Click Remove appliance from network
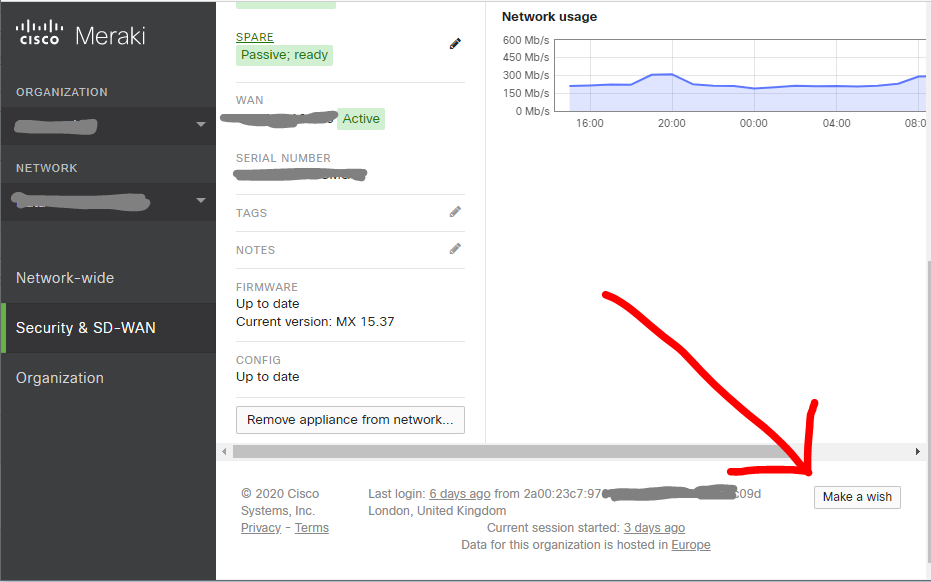This screenshot has height=582, width=931. point(349,419)
